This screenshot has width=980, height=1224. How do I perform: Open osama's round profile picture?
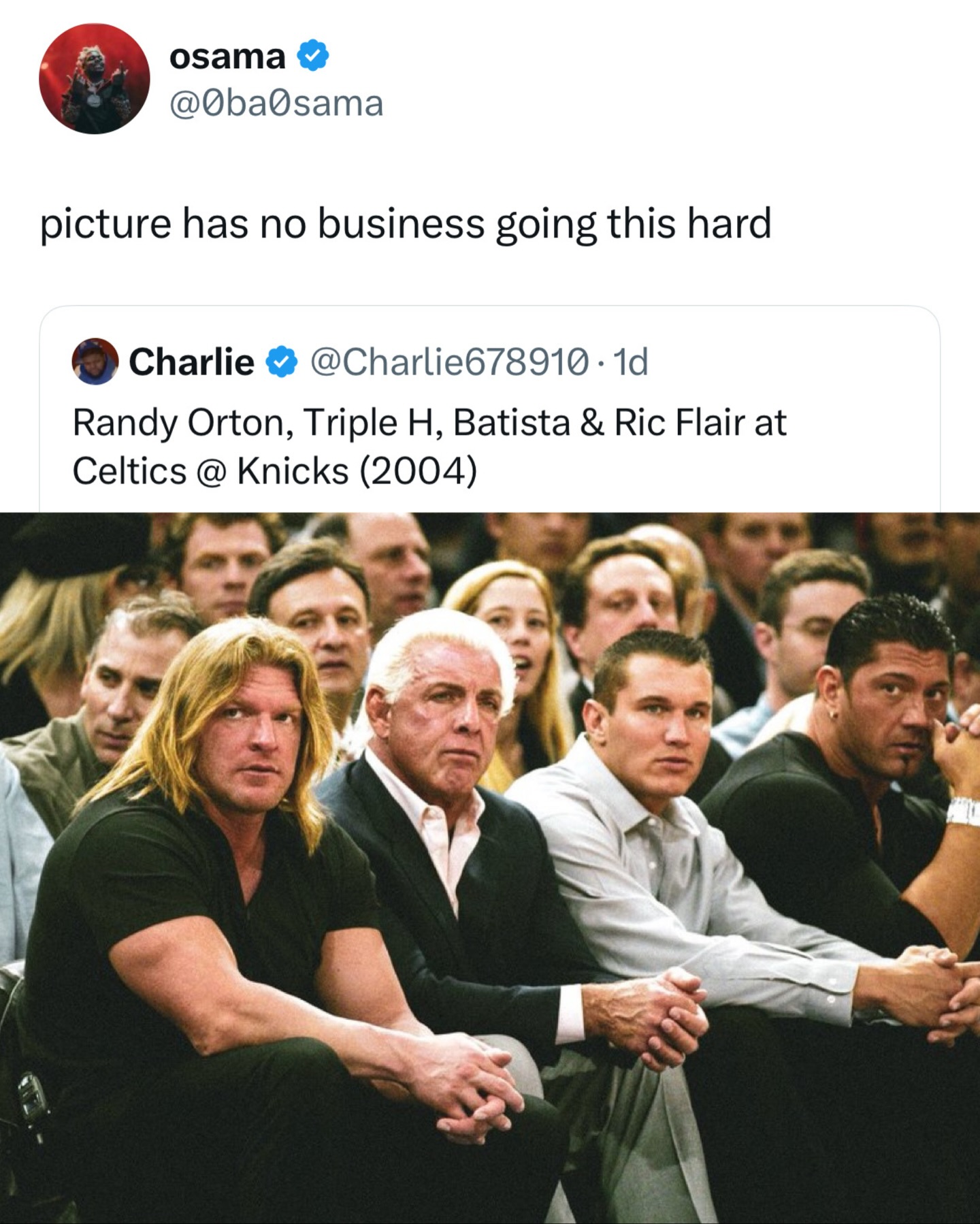pos(94,78)
